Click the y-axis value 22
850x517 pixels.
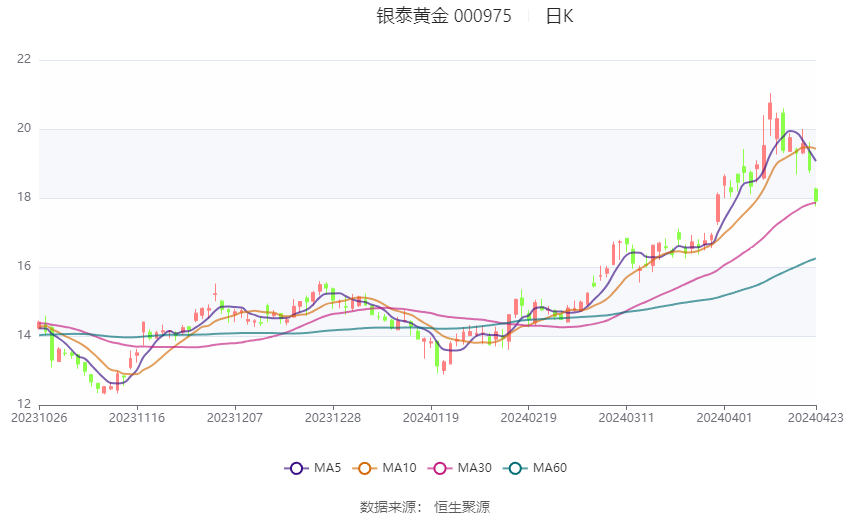(24, 59)
